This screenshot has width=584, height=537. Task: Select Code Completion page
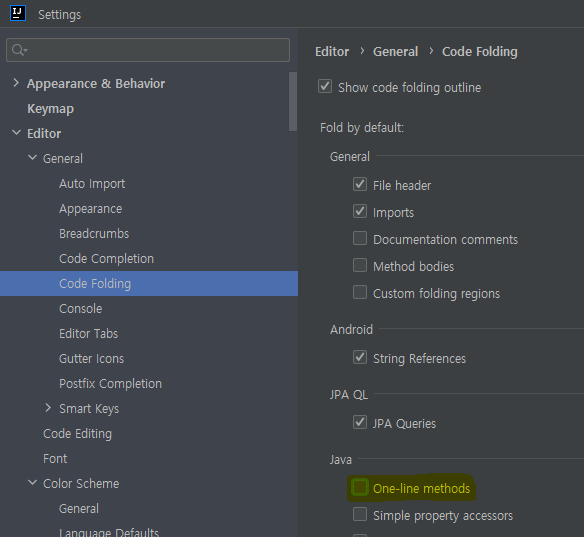click(107, 258)
